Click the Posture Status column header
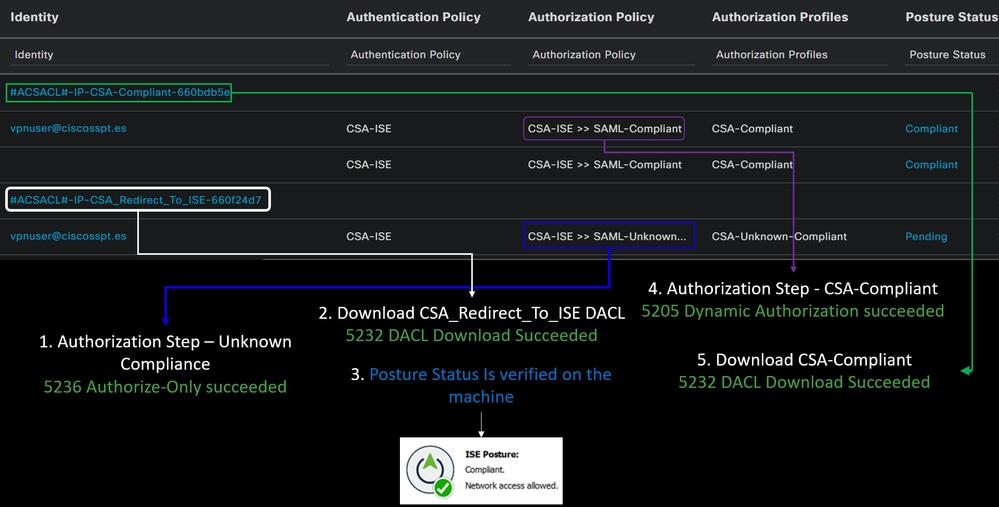Viewport: 999px width, 507px height. (x=952, y=17)
